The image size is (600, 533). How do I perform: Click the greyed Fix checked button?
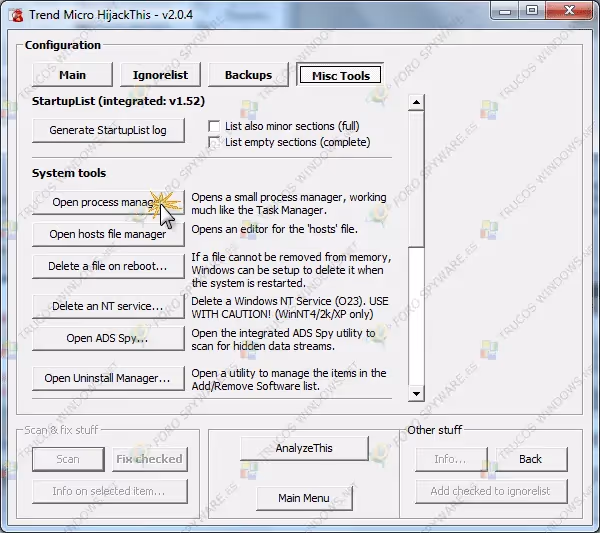coord(150,459)
